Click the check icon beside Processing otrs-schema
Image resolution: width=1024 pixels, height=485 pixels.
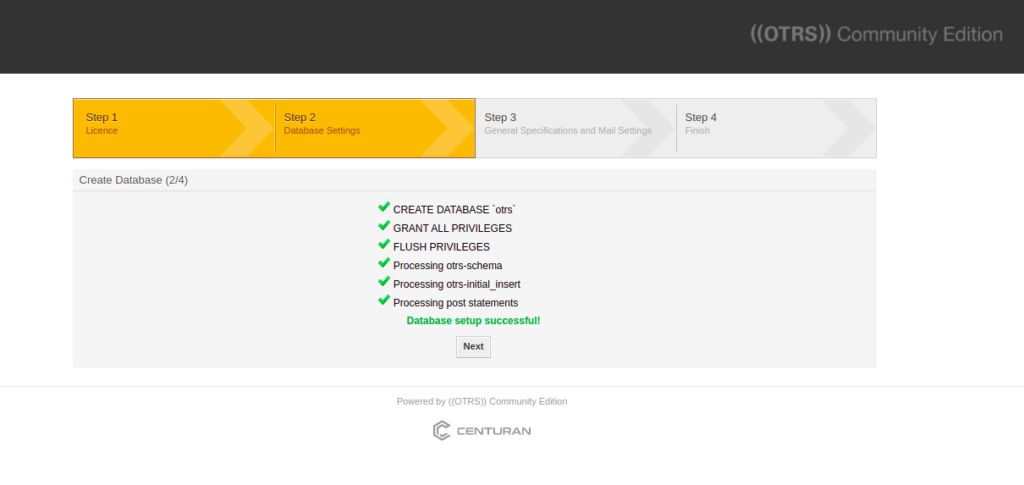(x=384, y=263)
